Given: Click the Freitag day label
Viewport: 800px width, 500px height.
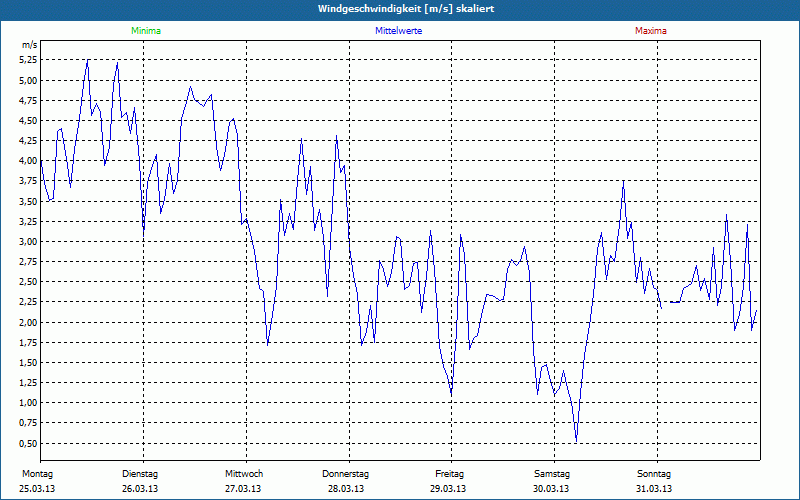Looking at the screenshot, I should [449, 474].
